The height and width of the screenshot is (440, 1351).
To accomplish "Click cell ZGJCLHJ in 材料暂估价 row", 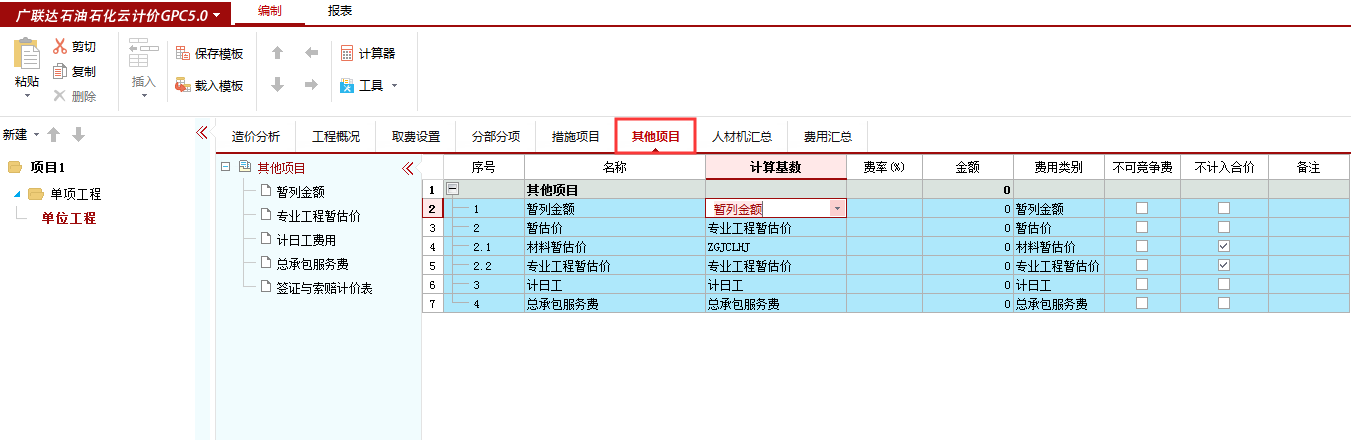I will [x=776, y=246].
